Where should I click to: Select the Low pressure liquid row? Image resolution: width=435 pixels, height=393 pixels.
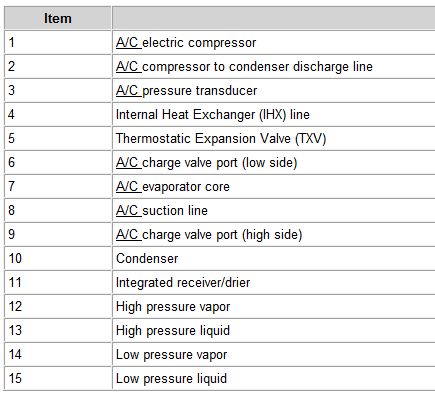click(220, 379)
